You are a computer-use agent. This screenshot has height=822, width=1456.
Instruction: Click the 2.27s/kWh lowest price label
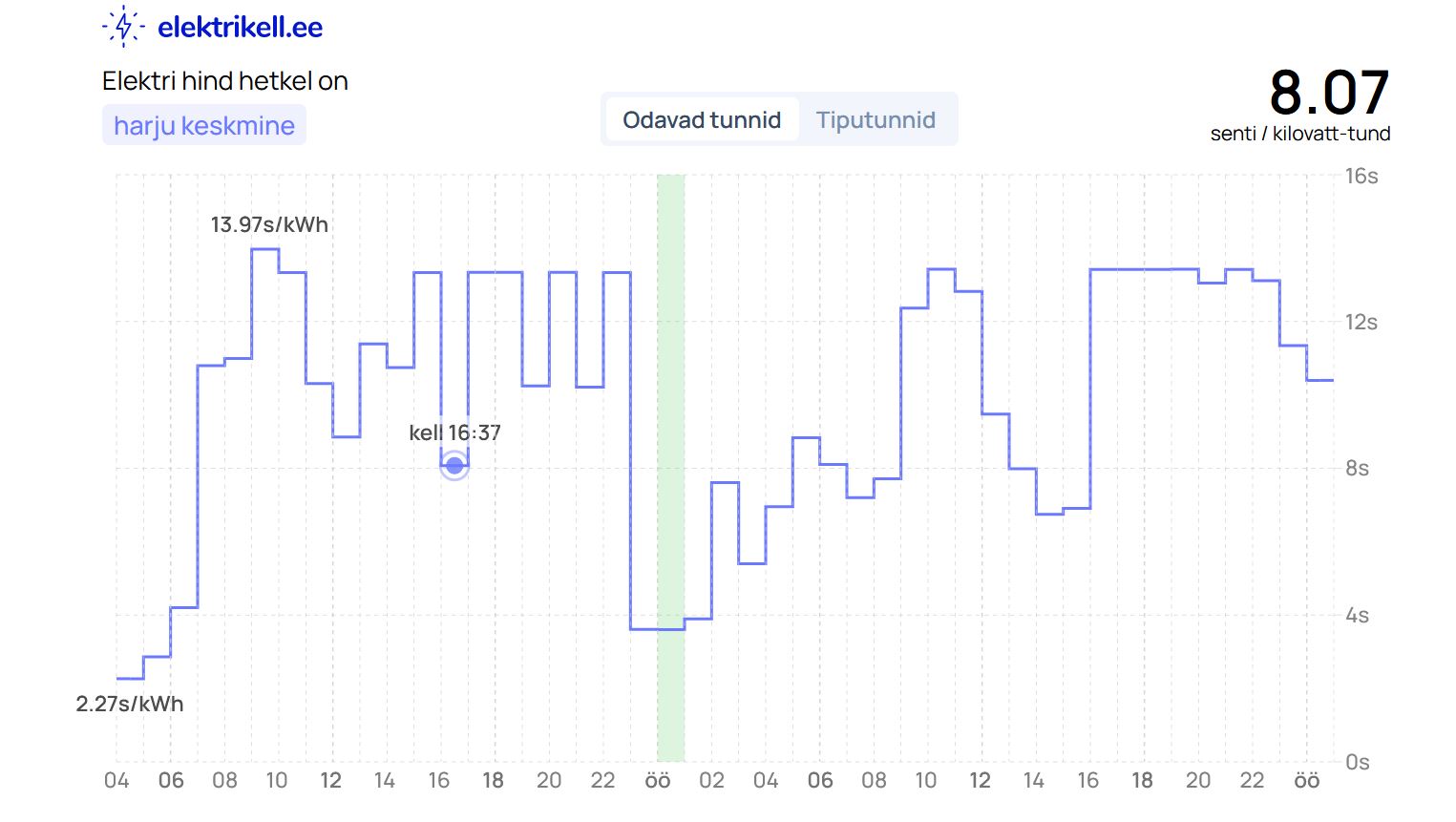tap(130, 704)
